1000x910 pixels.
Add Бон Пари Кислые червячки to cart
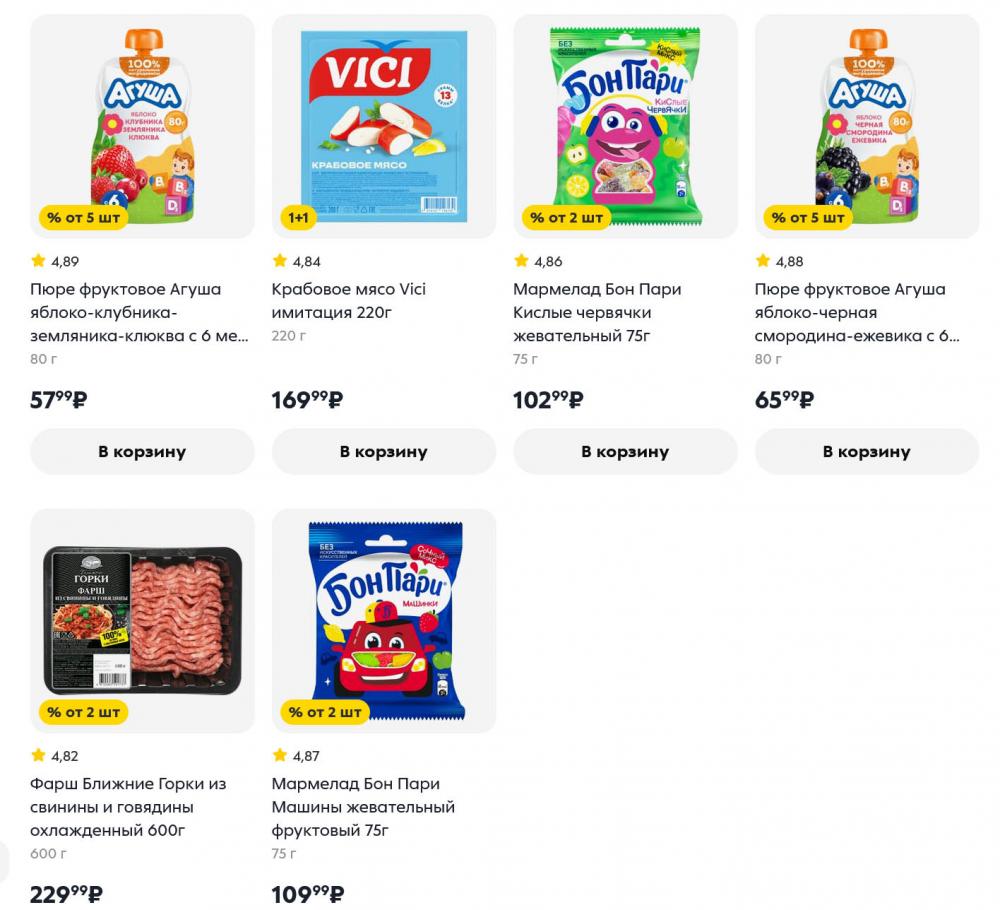tap(625, 451)
